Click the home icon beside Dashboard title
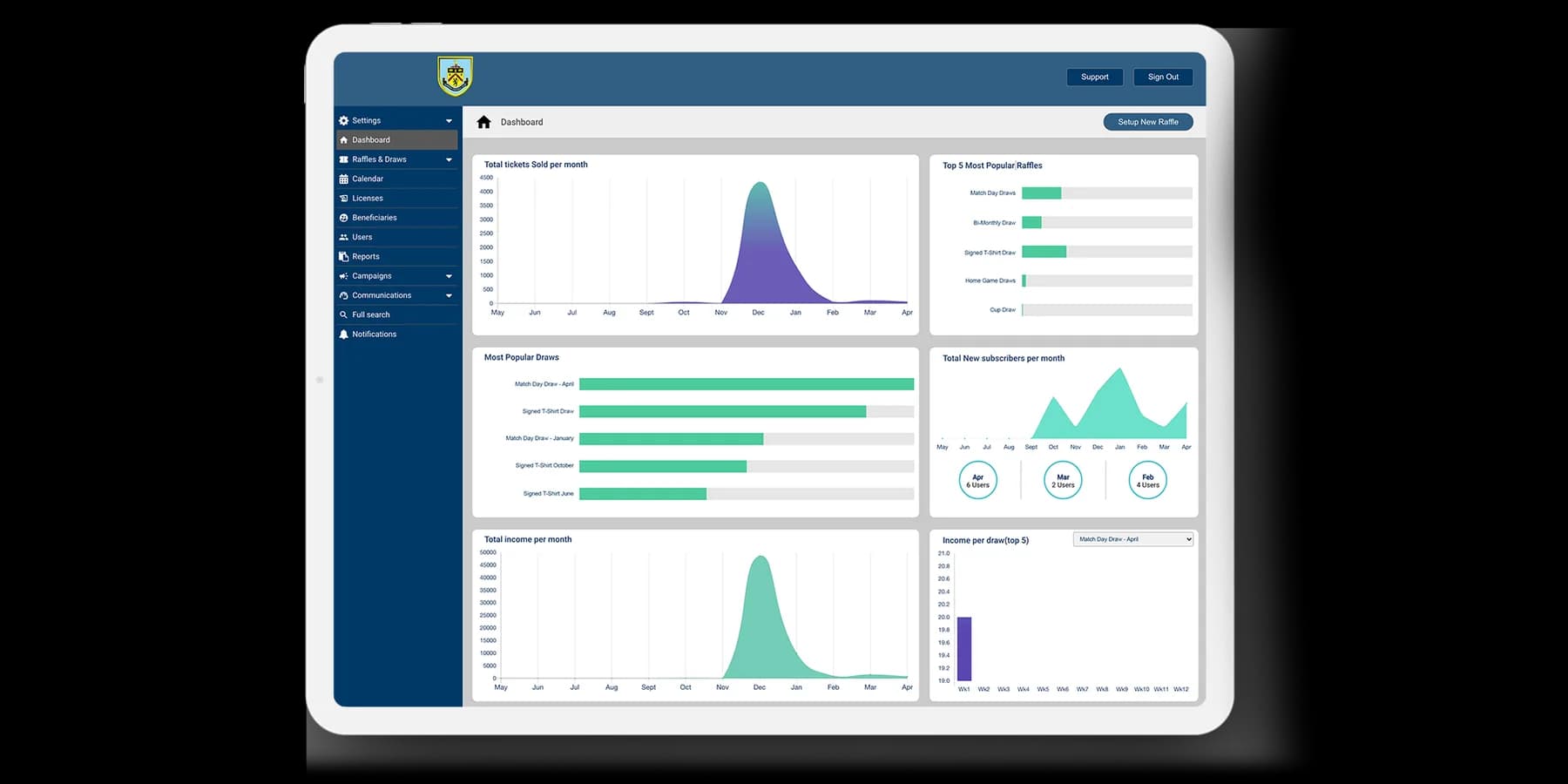1568x784 pixels. (x=483, y=122)
